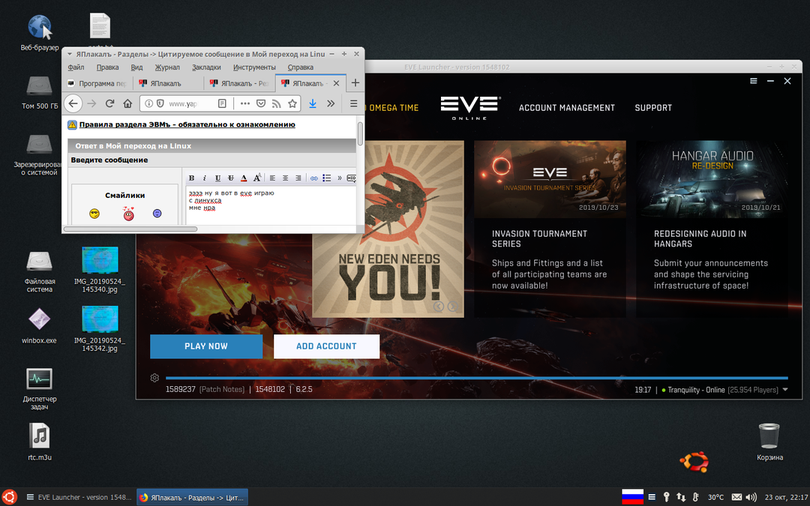Open a new Firefox tab with plus
This screenshot has height=506, width=810.
[355, 83]
